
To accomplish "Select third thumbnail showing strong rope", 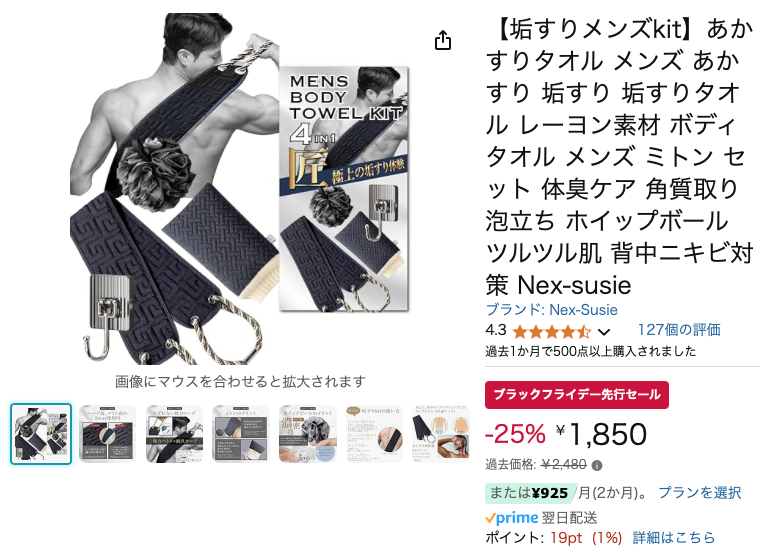I will coord(174,434).
